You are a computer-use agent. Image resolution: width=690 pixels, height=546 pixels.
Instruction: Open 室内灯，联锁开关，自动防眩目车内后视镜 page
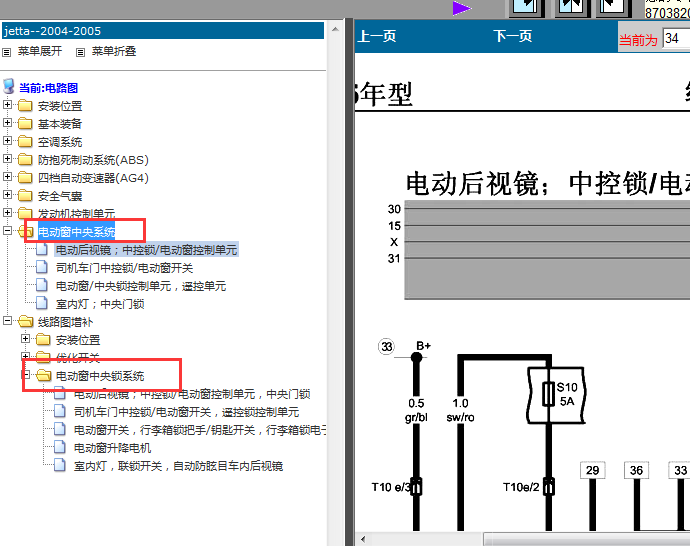178,466
